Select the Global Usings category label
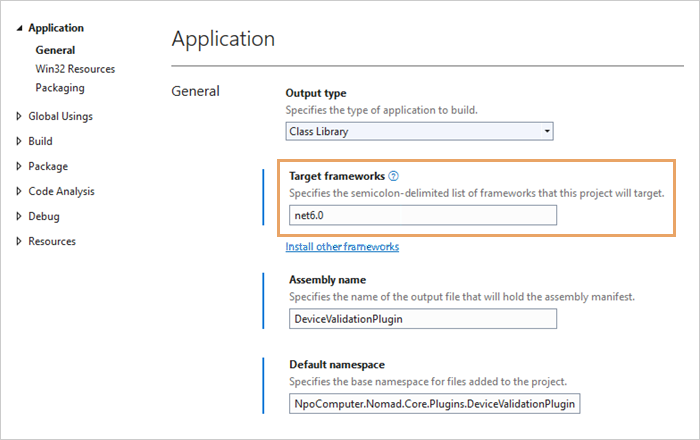 click(x=60, y=116)
